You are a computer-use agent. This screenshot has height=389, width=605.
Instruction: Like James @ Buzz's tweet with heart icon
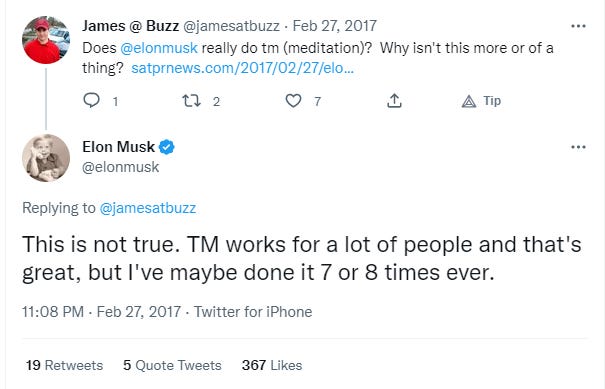click(x=293, y=101)
